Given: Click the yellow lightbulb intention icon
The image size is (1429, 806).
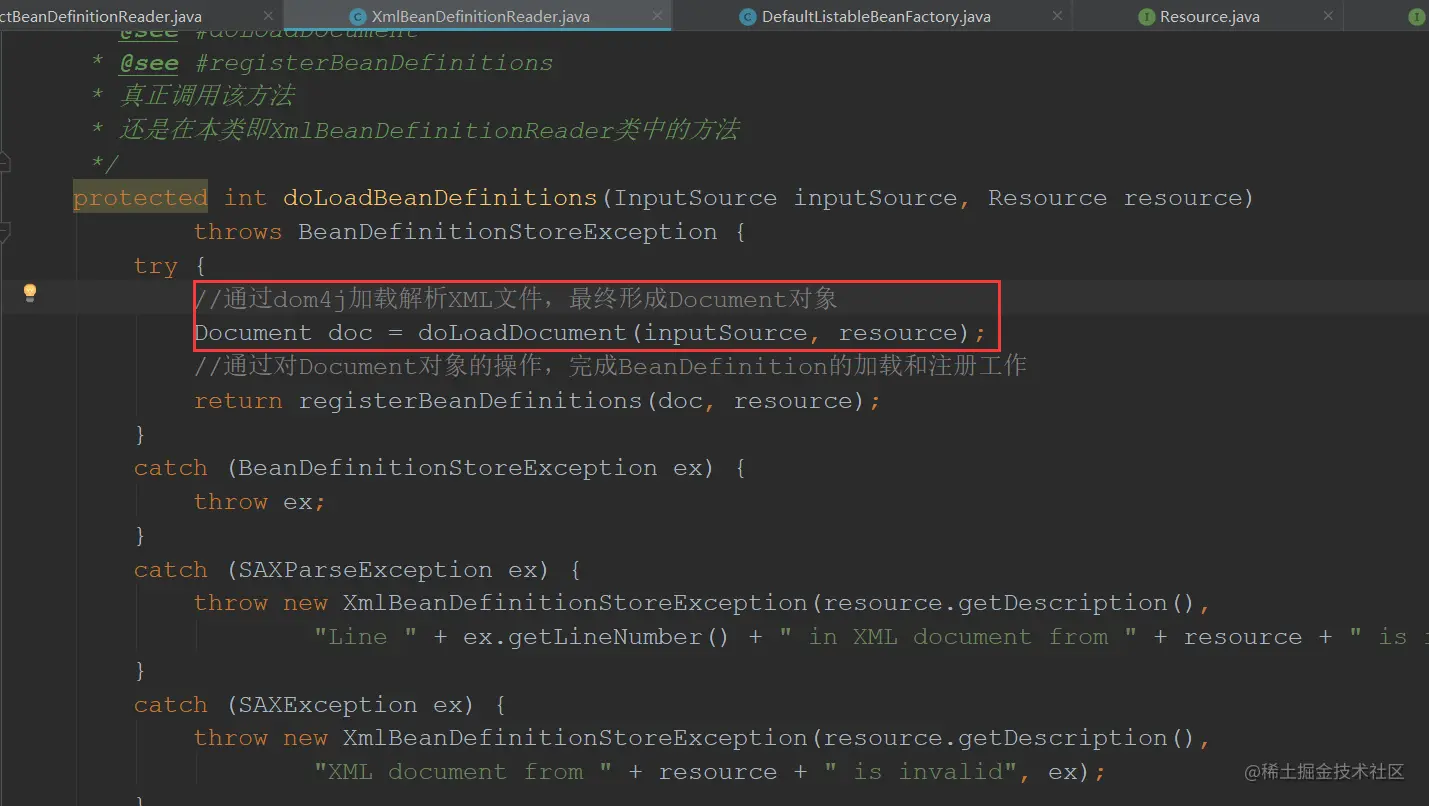Looking at the screenshot, I should 30,292.
